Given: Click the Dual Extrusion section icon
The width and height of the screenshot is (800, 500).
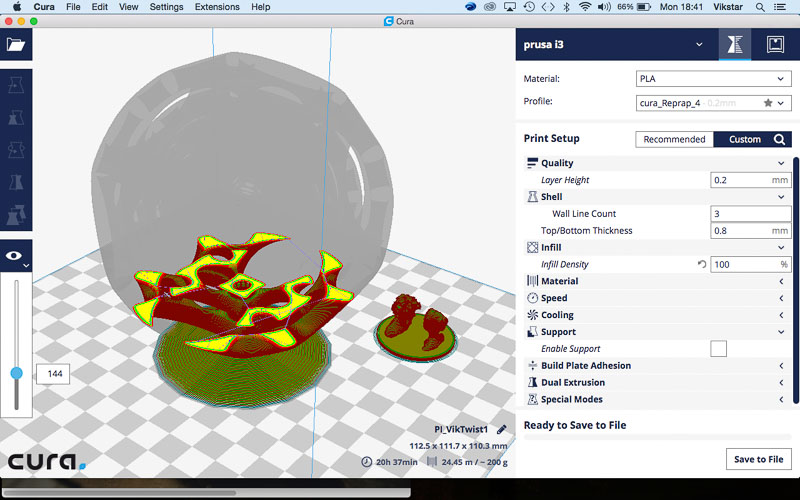Looking at the screenshot, I should pos(532,382).
